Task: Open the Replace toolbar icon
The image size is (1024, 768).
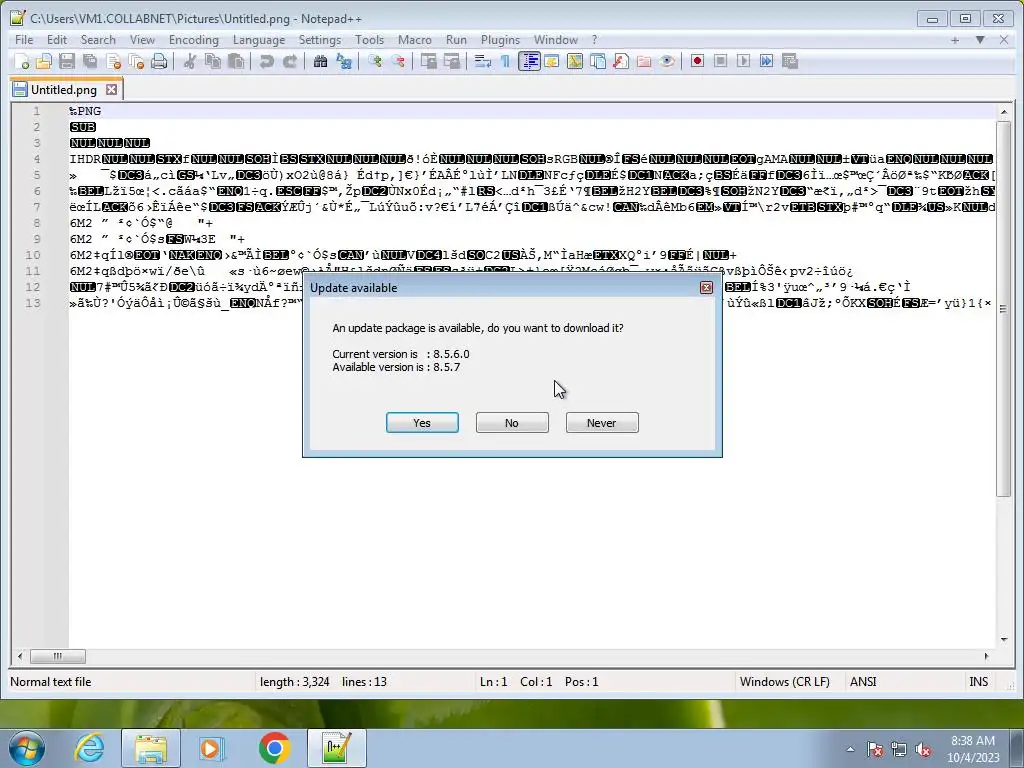Action: [344, 61]
